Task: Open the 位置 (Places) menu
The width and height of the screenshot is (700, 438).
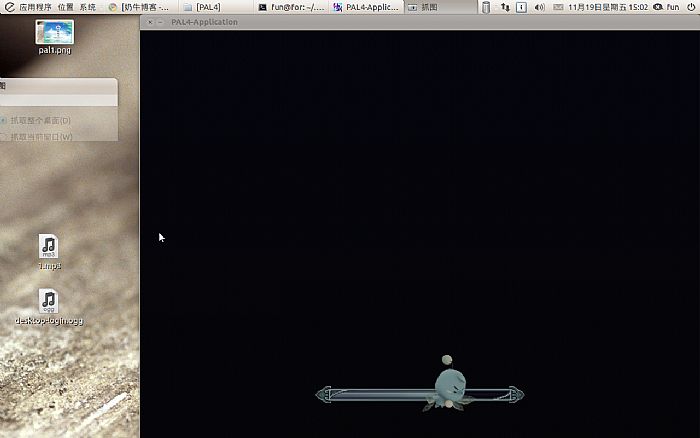Action: pos(65,6)
